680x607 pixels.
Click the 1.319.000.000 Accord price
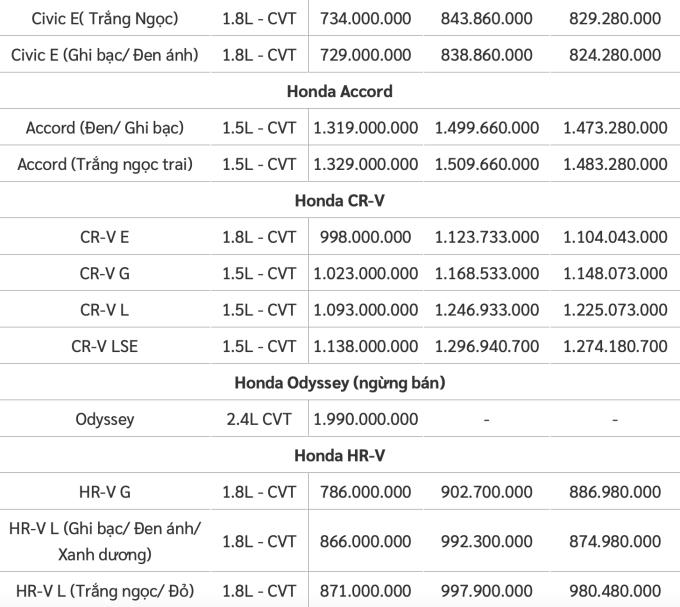pos(366,128)
